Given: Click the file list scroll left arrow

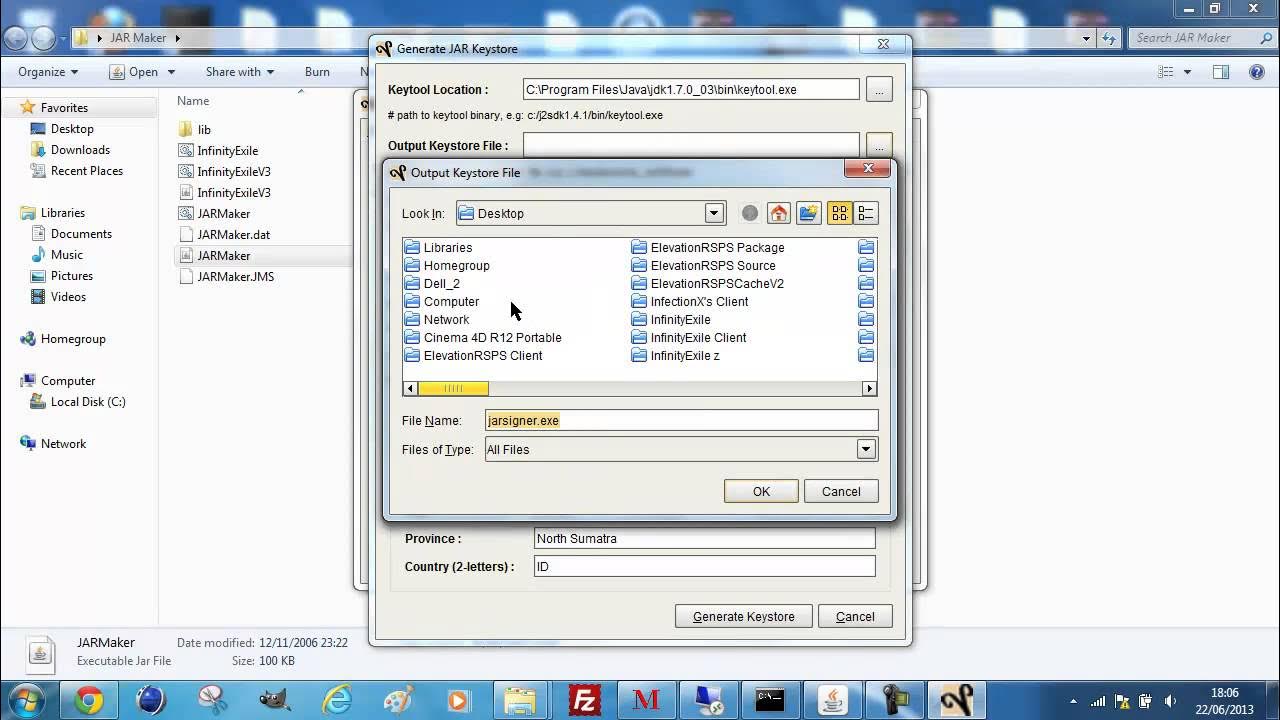Looking at the screenshot, I should [410, 388].
